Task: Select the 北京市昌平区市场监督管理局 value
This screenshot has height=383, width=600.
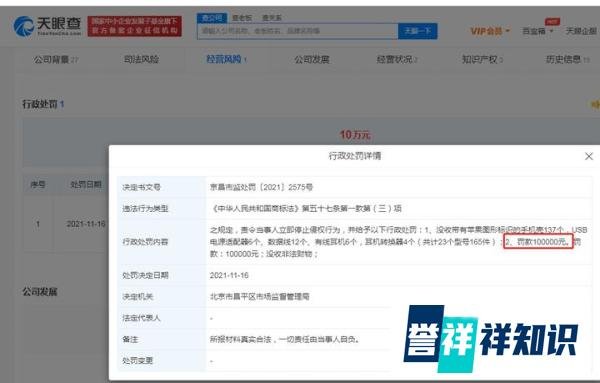Action: coord(259,297)
